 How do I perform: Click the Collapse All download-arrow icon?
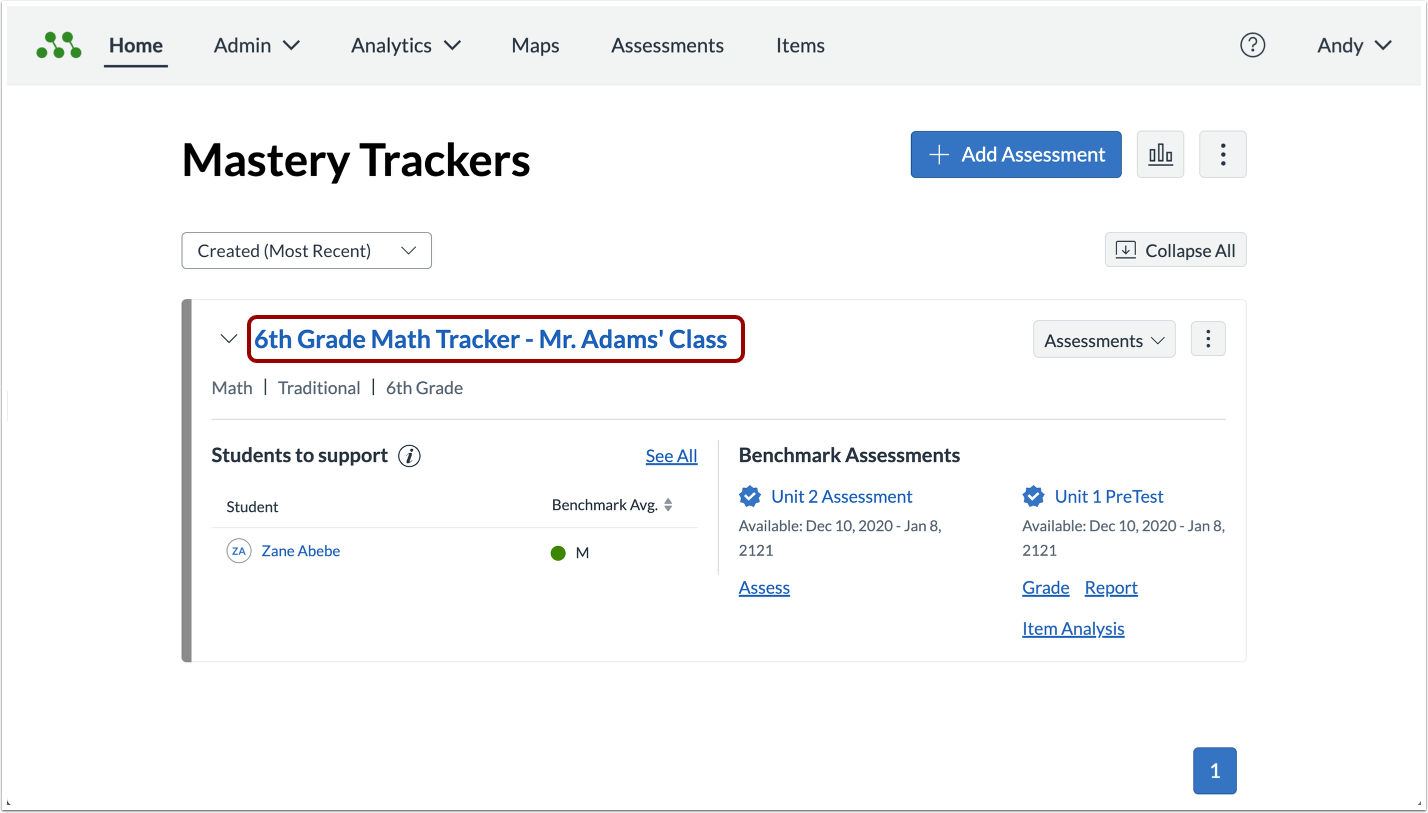pyautogui.click(x=1124, y=250)
